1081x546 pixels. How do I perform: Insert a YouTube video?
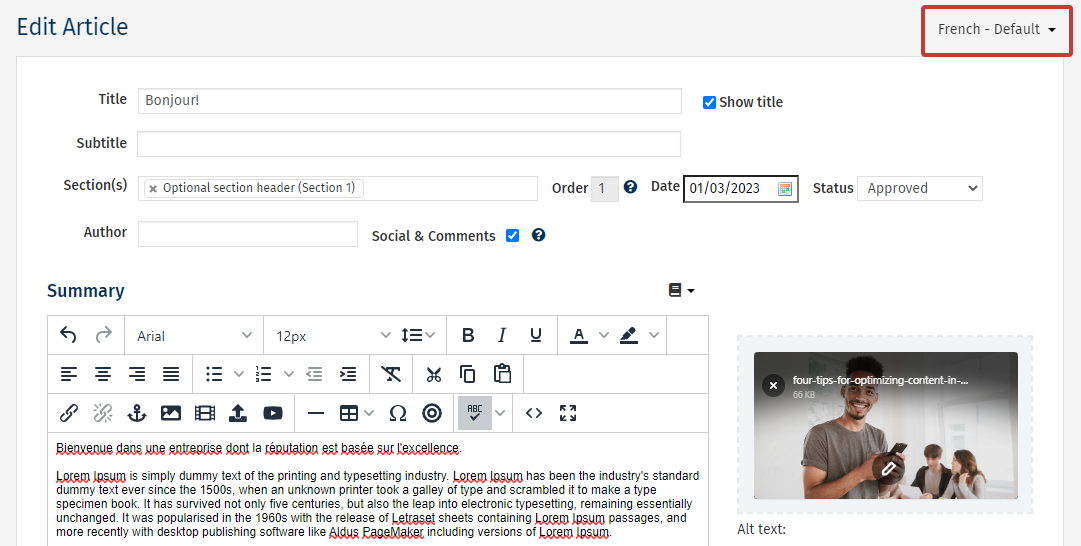[272, 413]
